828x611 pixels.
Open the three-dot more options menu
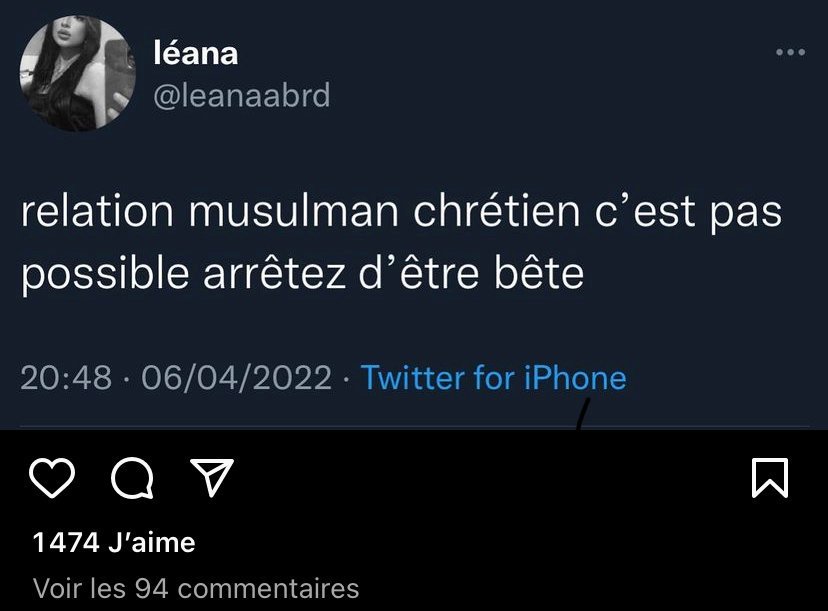[790, 53]
